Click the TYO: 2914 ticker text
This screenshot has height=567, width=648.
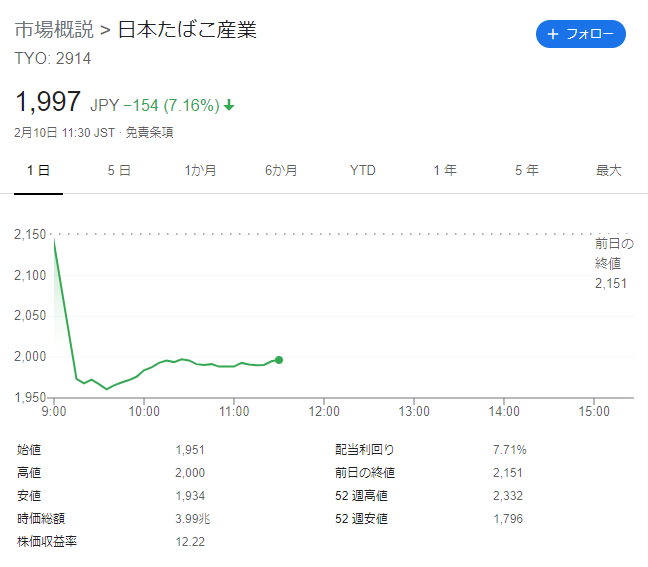click(52, 58)
